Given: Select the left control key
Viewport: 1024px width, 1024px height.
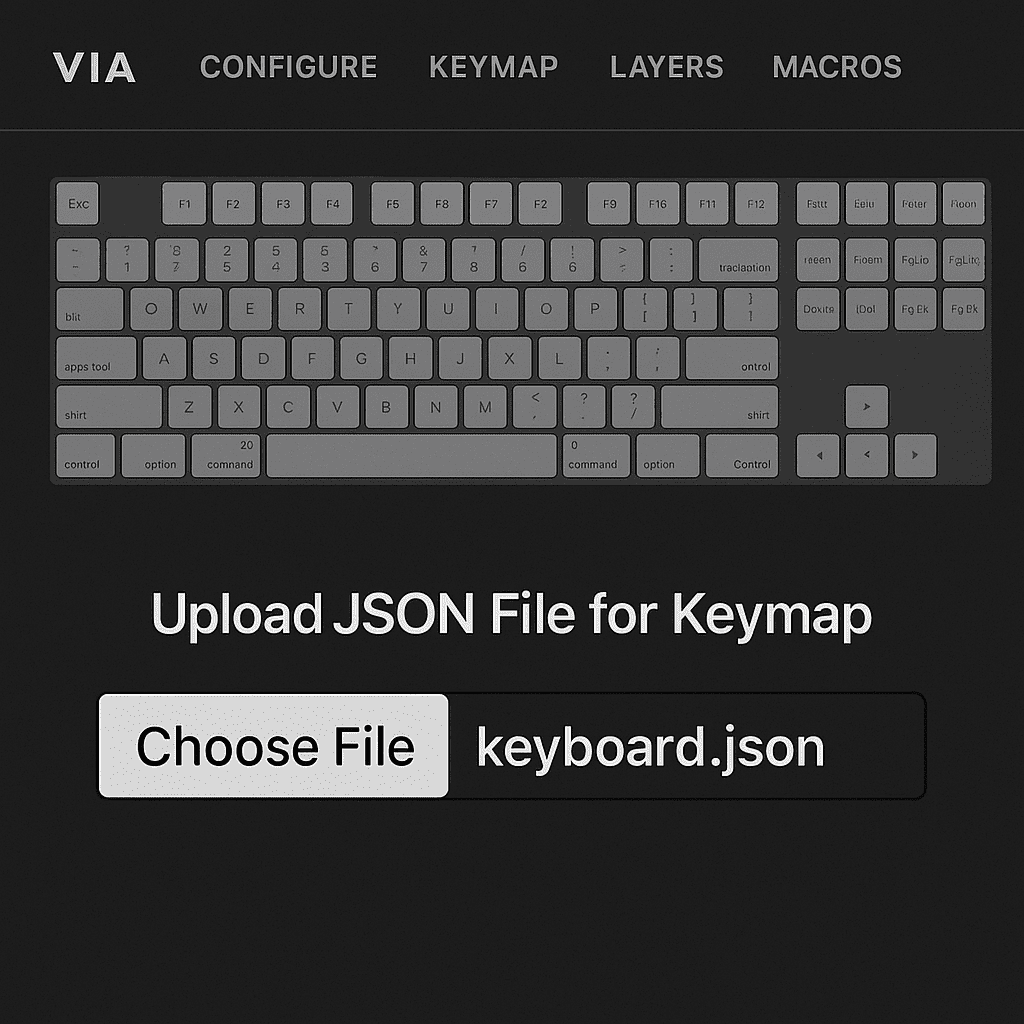Looking at the screenshot, I should click(86, 455).
